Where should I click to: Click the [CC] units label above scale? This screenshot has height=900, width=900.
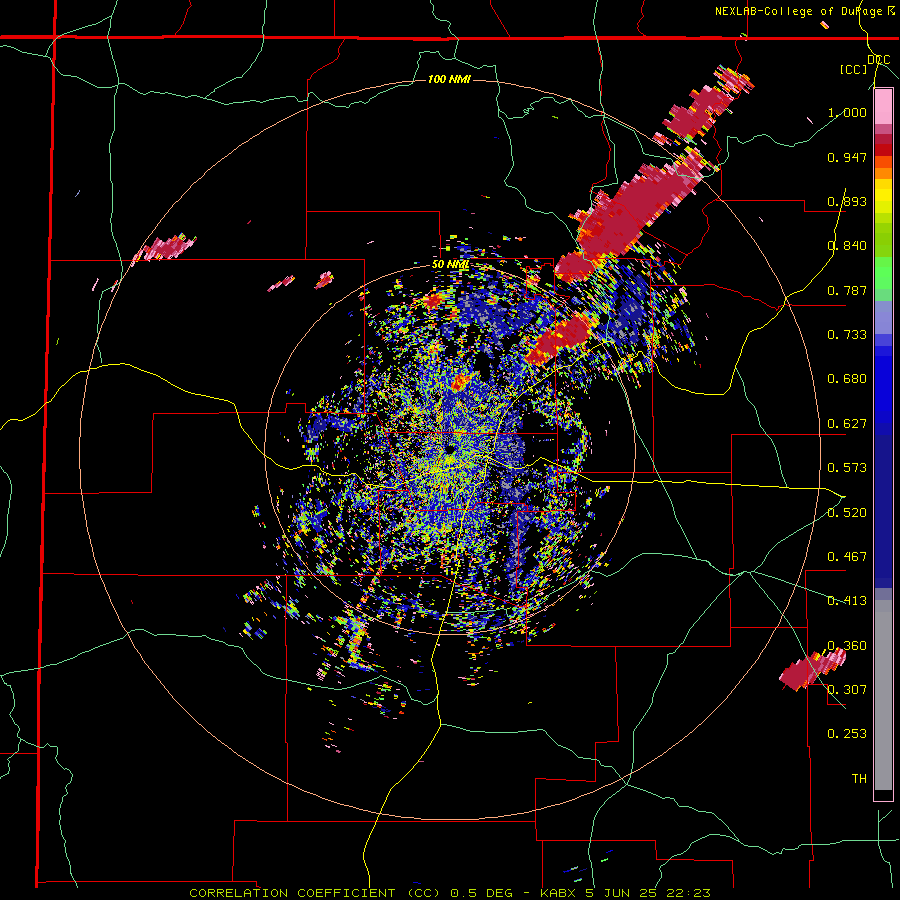point(854,69)
